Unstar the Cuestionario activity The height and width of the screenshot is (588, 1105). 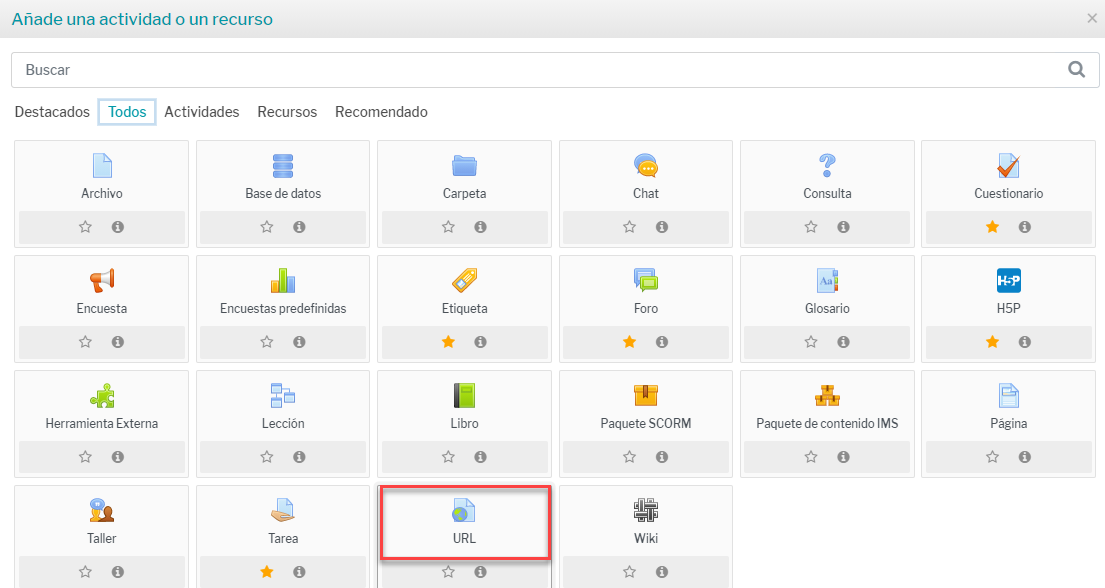(x=992, y=227)
